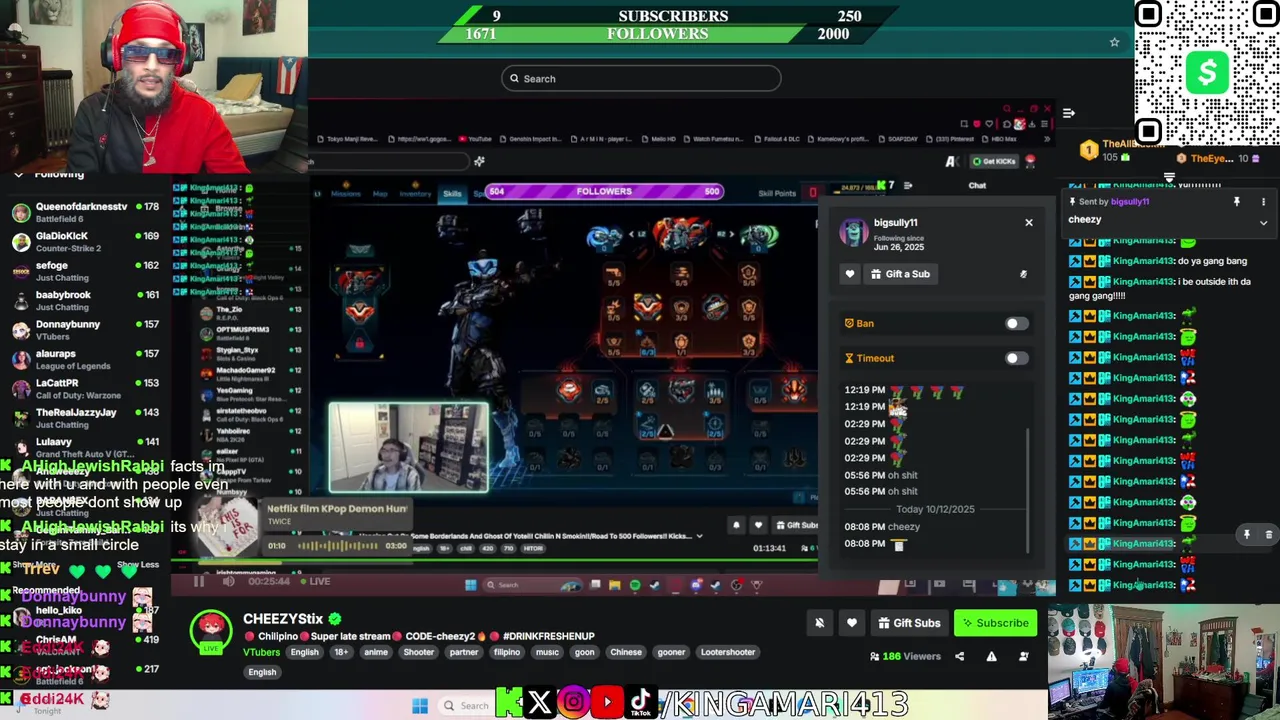Open the CHEEZYStix channel avatar

tap(211, 632)
